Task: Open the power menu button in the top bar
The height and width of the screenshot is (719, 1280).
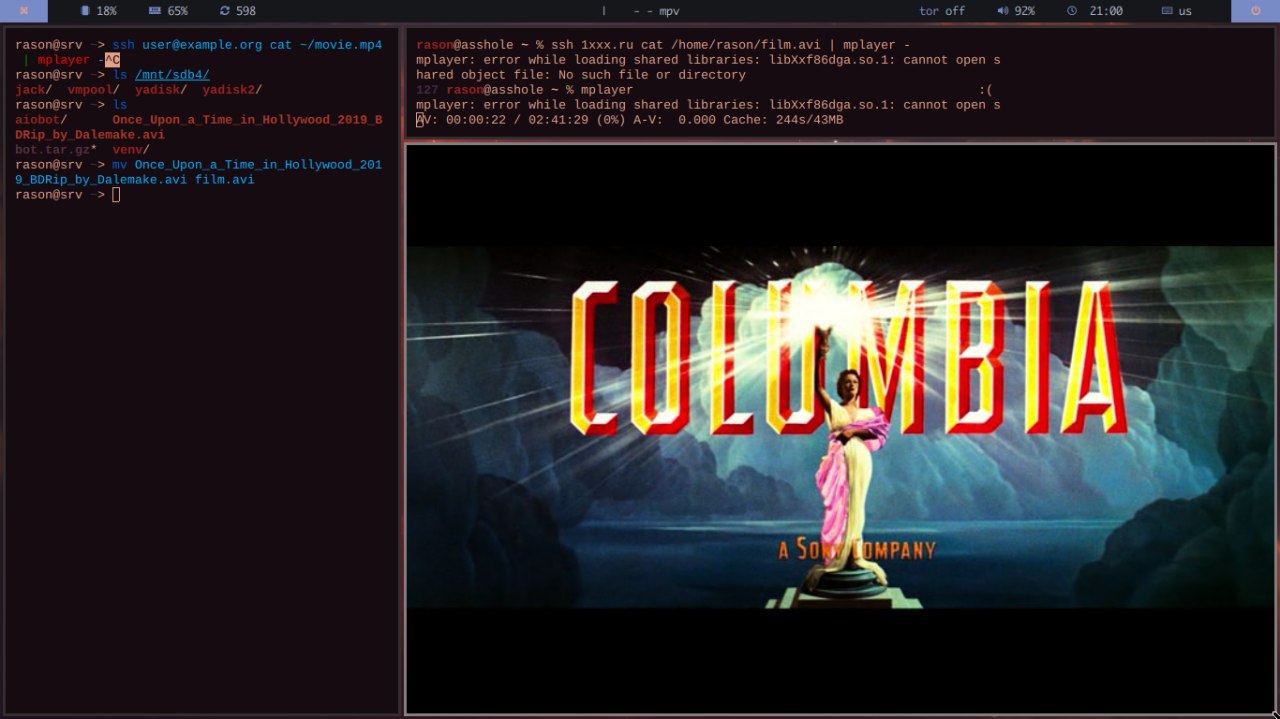Action: (1255, 11)
